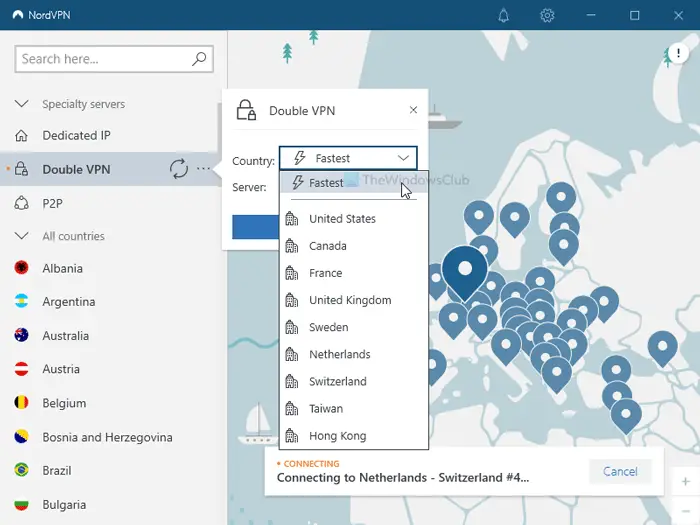Open the Double VPN three-dots menu
700x525 pixels.
click(204, 169)
